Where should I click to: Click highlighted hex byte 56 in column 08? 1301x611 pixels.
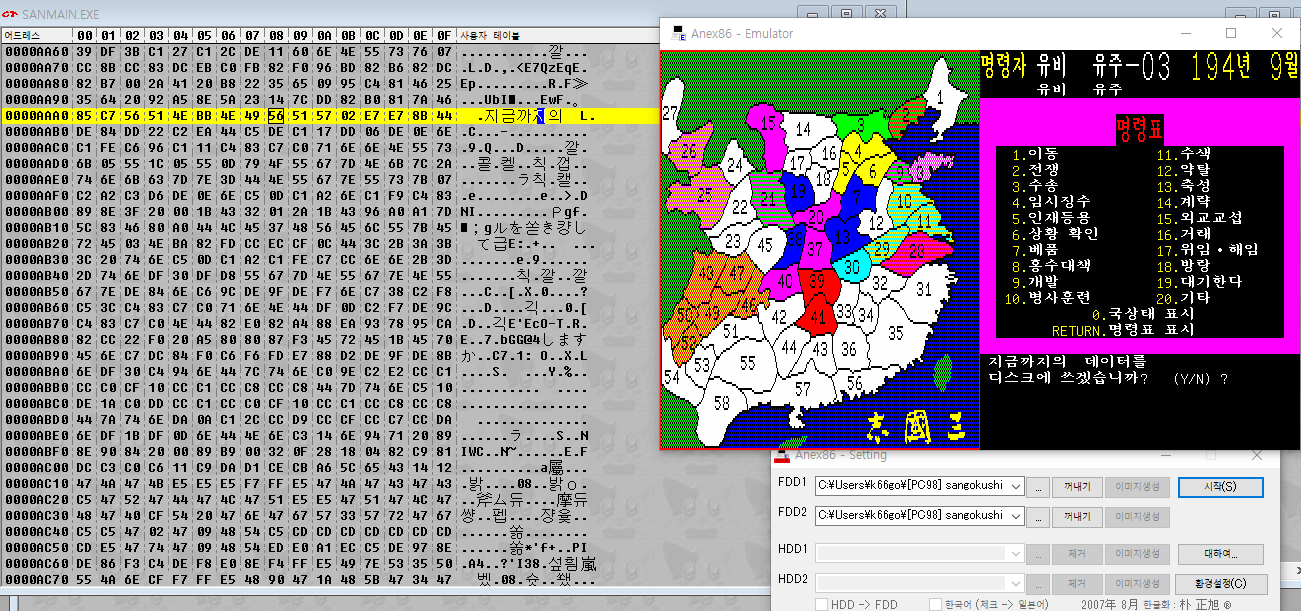(x=276, y=115)
